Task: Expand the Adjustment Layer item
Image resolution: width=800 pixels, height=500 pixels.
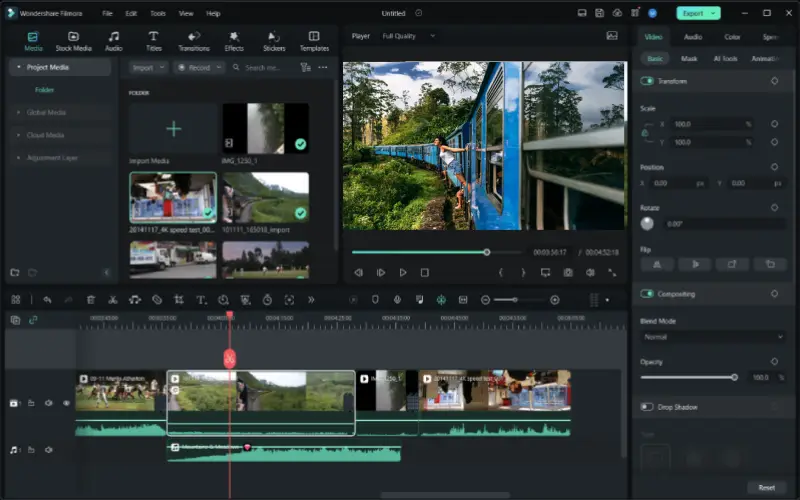Action: tap(19, 158)
